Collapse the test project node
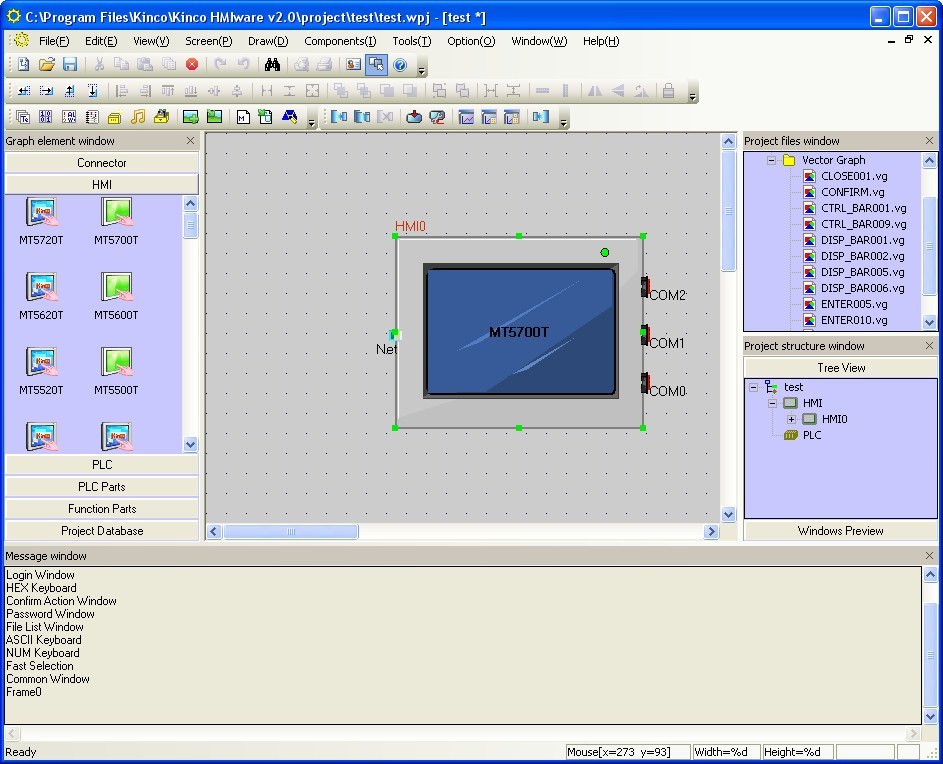 point(753,387)
